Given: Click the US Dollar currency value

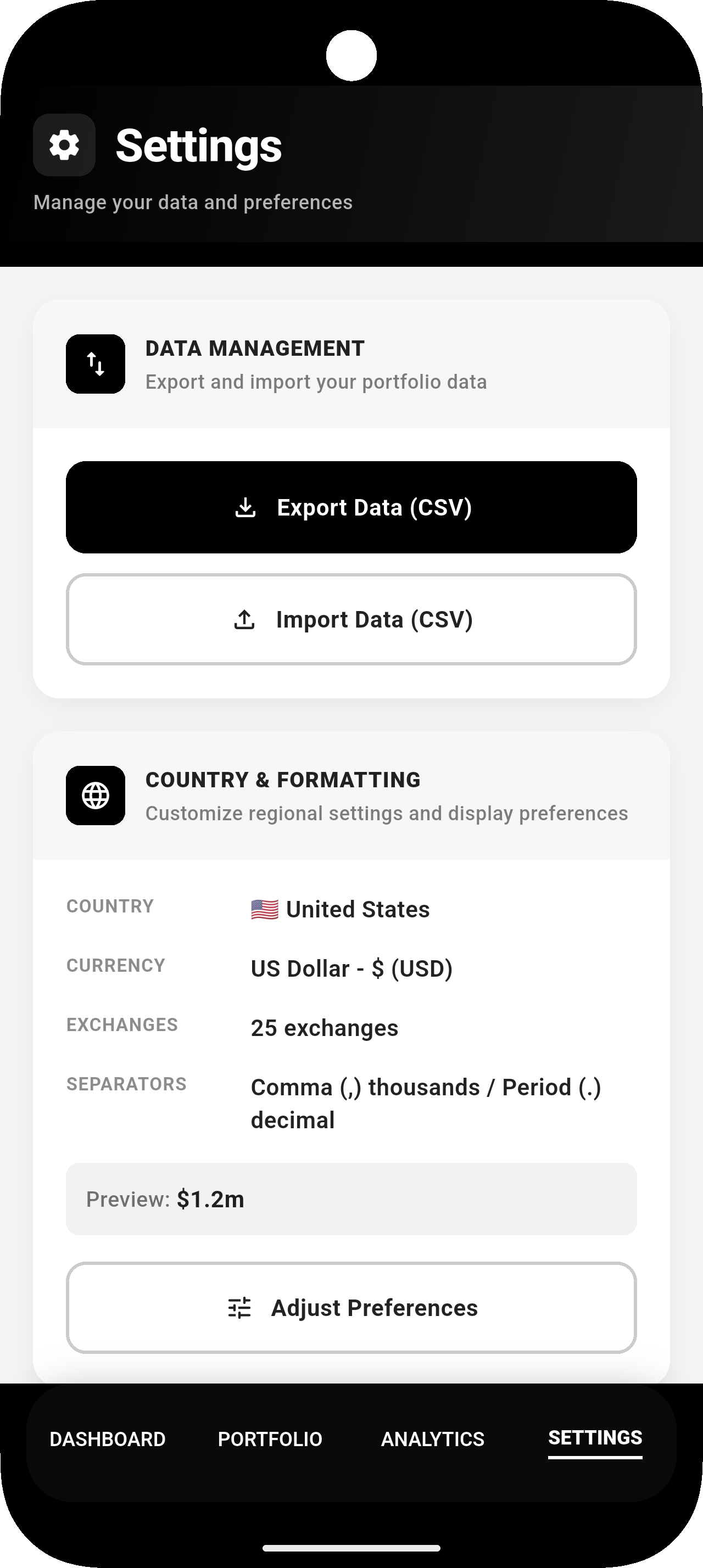Looking at the screenshot, I should click(x=351, y=968).
